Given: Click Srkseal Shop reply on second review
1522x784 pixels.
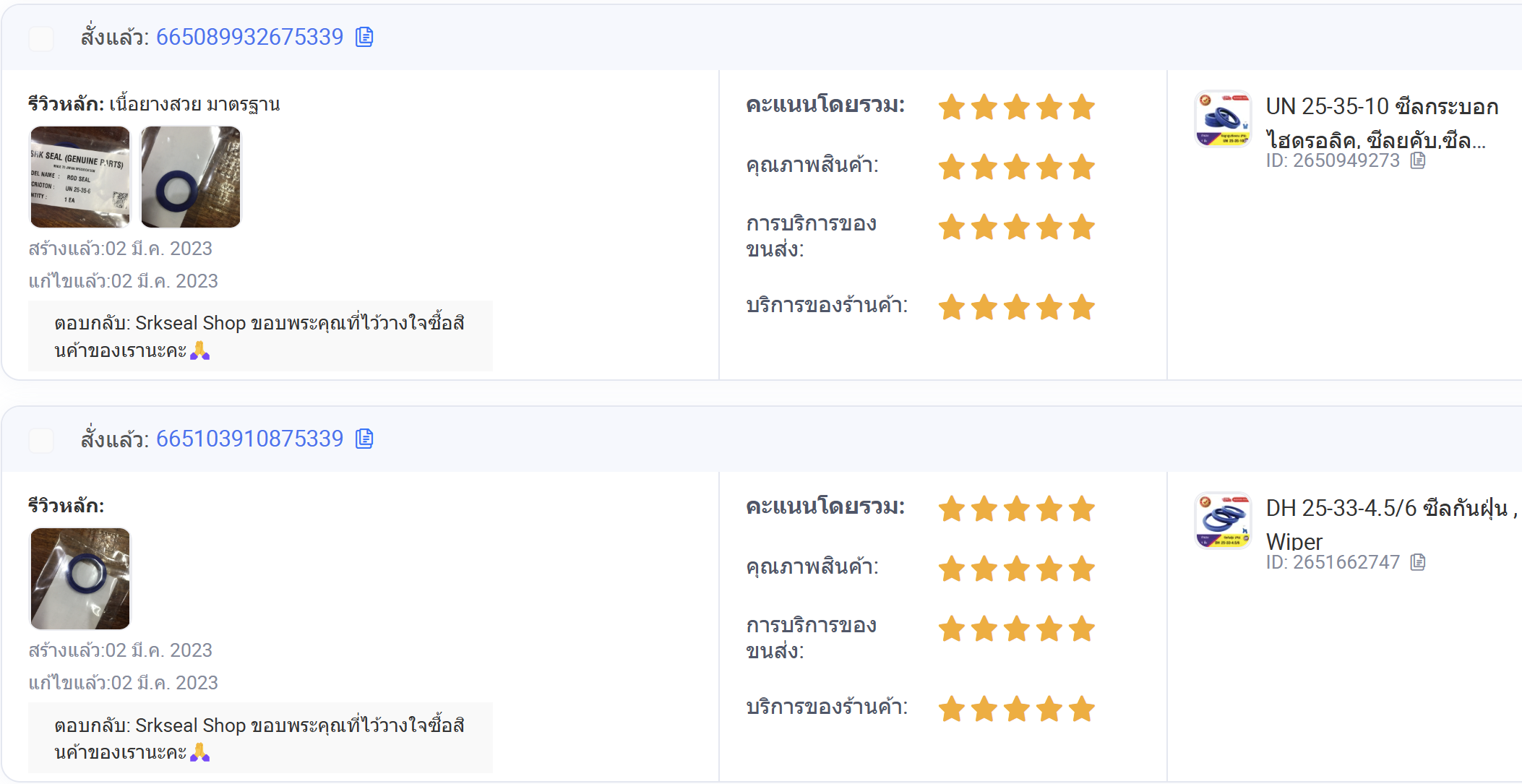Looking at the screenshot, I should [260, 738].
